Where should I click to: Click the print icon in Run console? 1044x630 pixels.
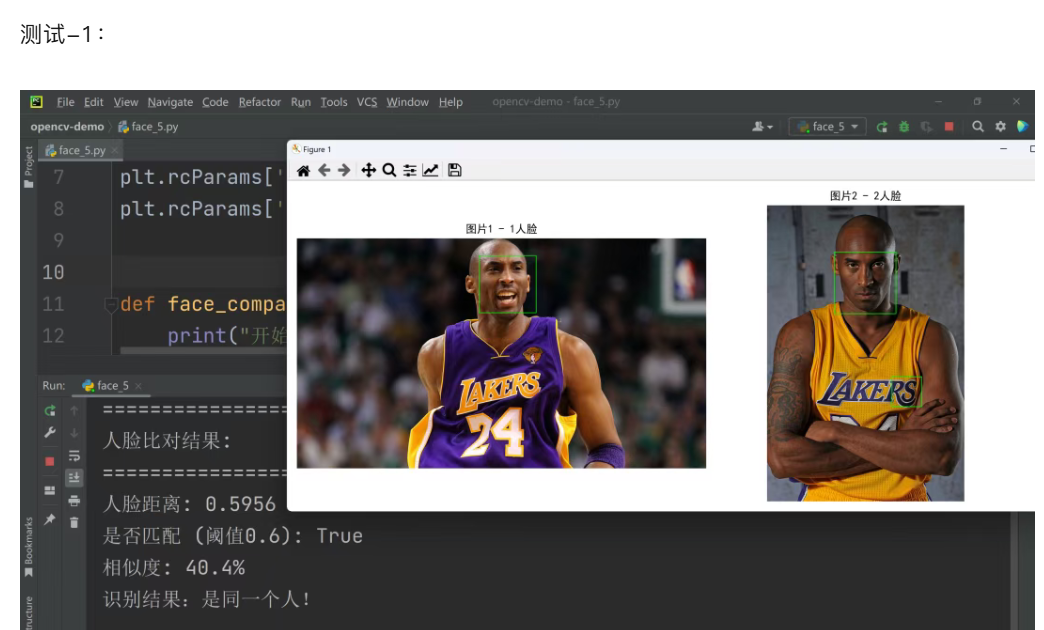point(74,500)
